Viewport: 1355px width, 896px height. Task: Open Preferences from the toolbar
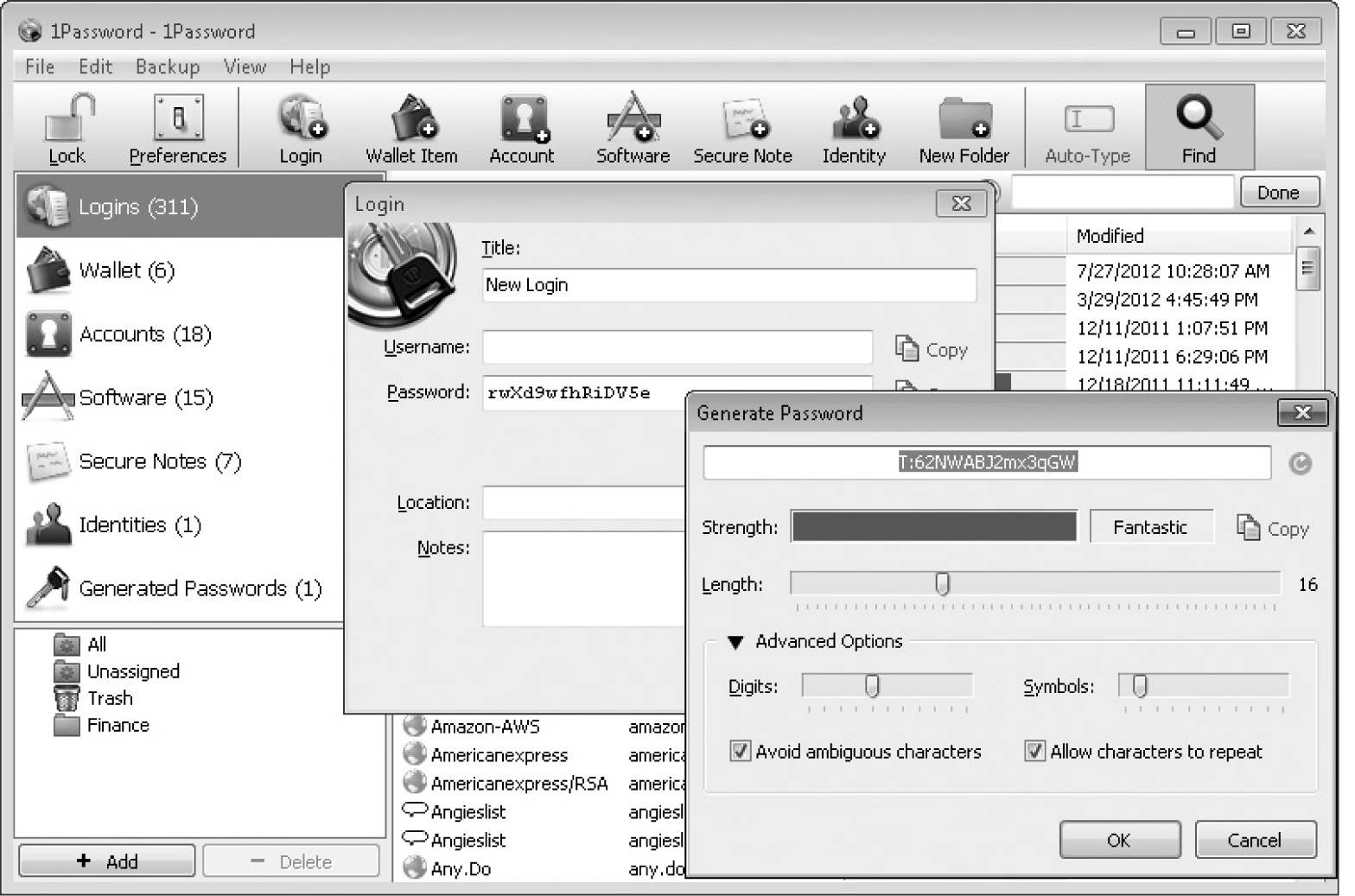pos(178,129)
